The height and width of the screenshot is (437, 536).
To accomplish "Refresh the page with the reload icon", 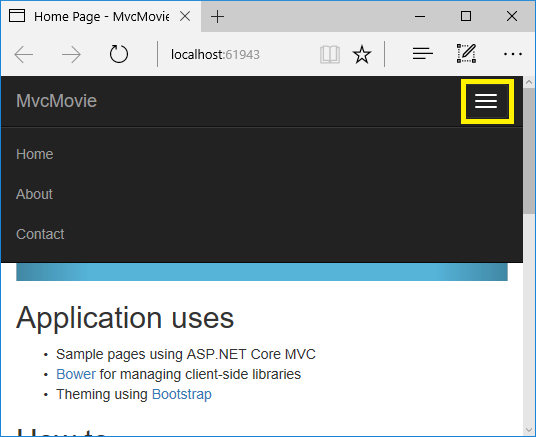I will click(119, 54).
